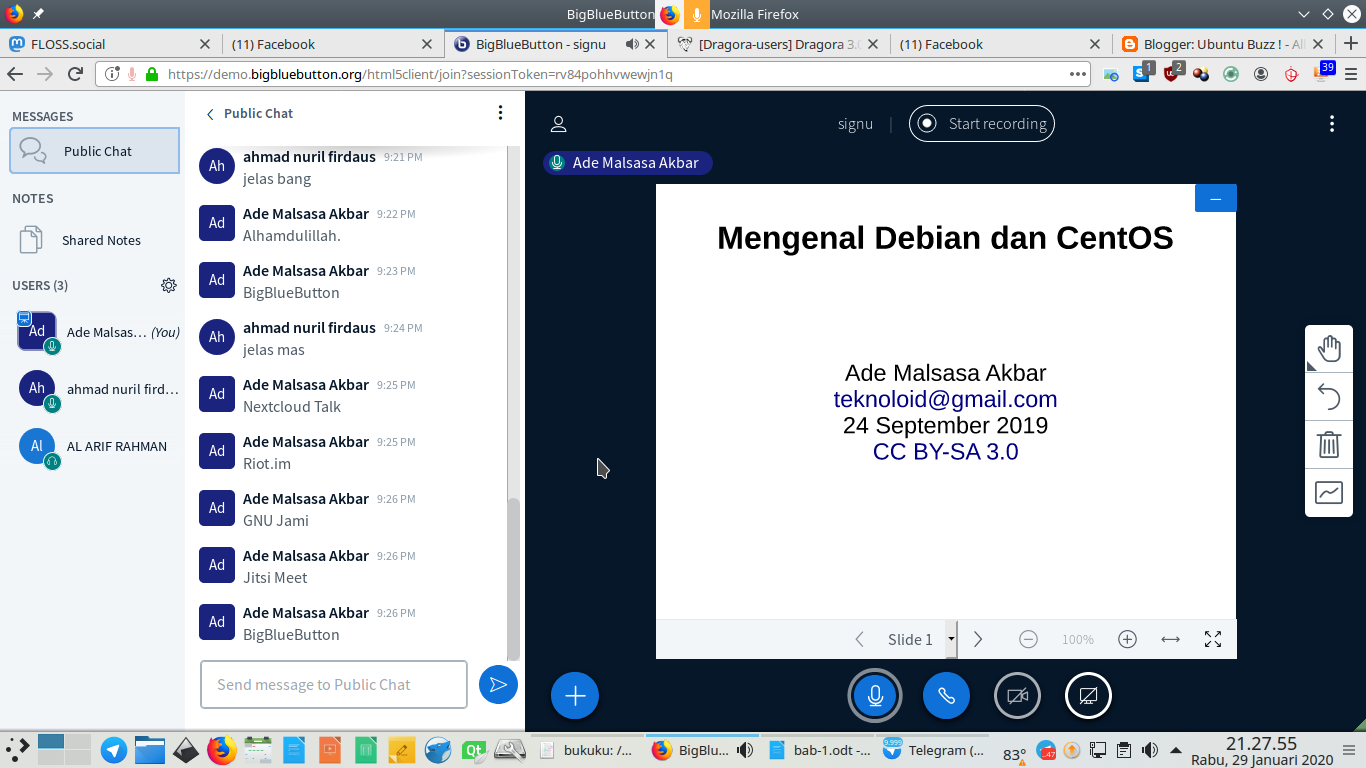The image size is (1366, 768).
Task: Open Telegram from the taskbar launcher
Action: point(113,750)
